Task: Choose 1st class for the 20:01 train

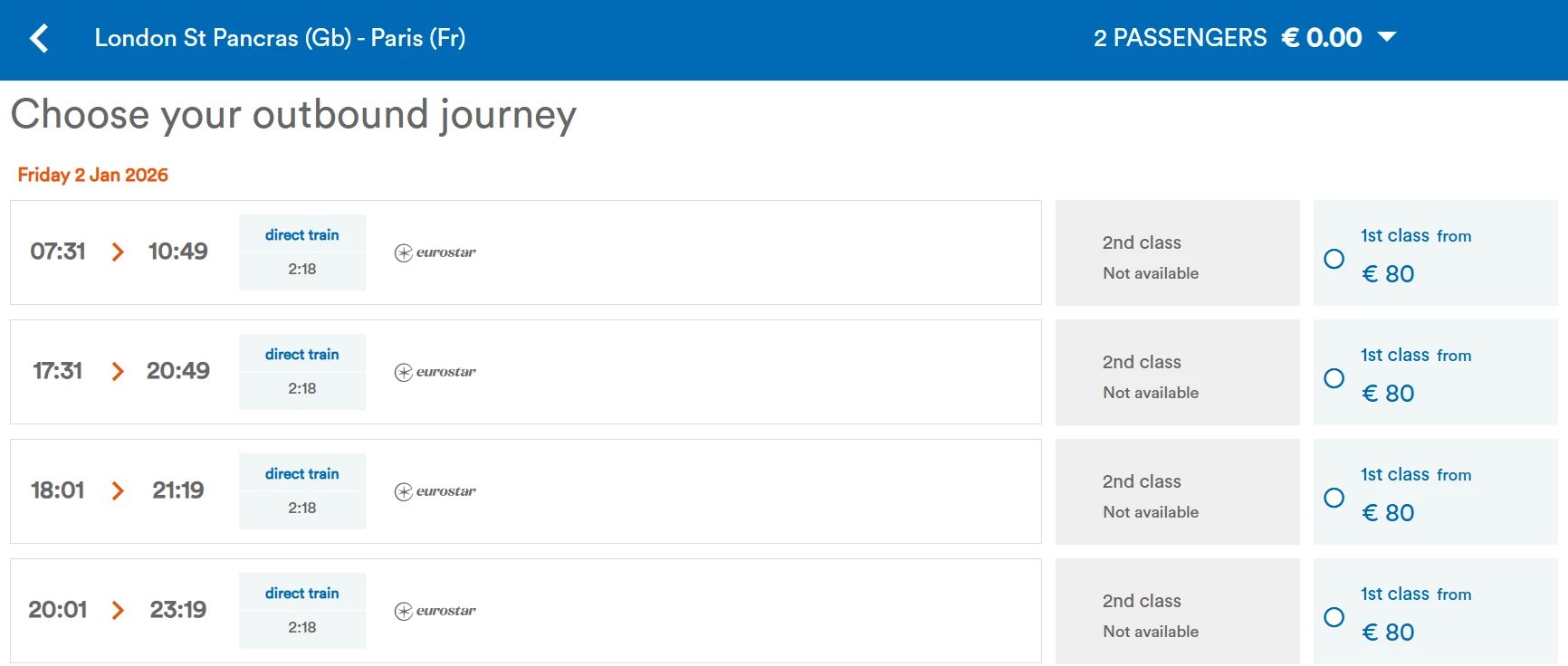Action: coord(1334,617)
